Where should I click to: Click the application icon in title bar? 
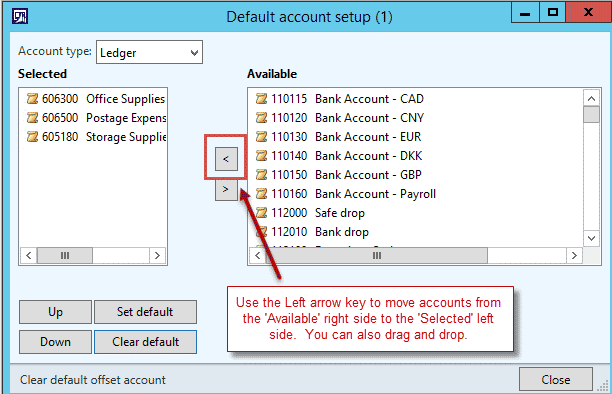click(20, 16)
